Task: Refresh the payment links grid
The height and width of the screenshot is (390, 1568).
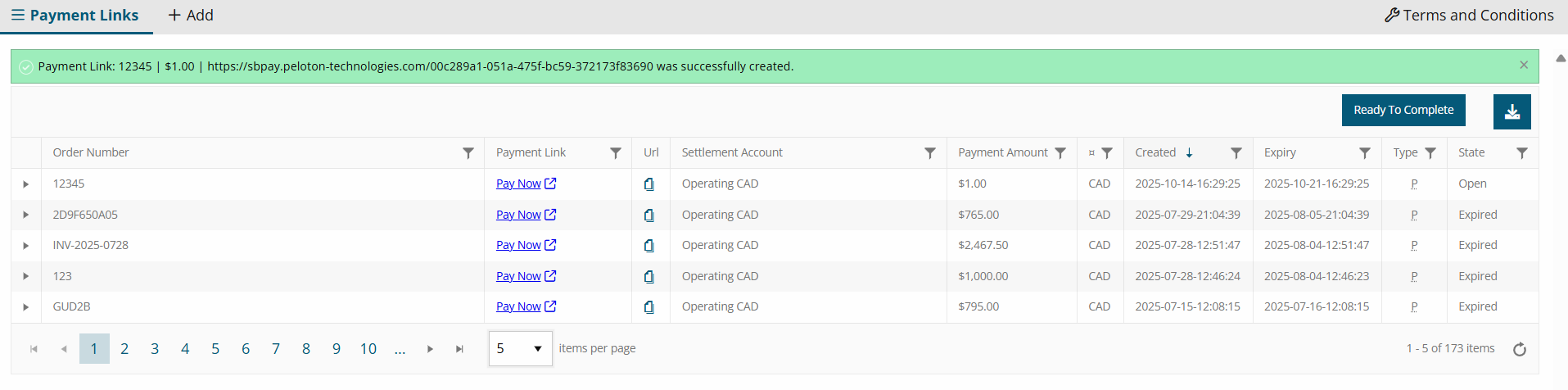Action: click(1520, 350)
